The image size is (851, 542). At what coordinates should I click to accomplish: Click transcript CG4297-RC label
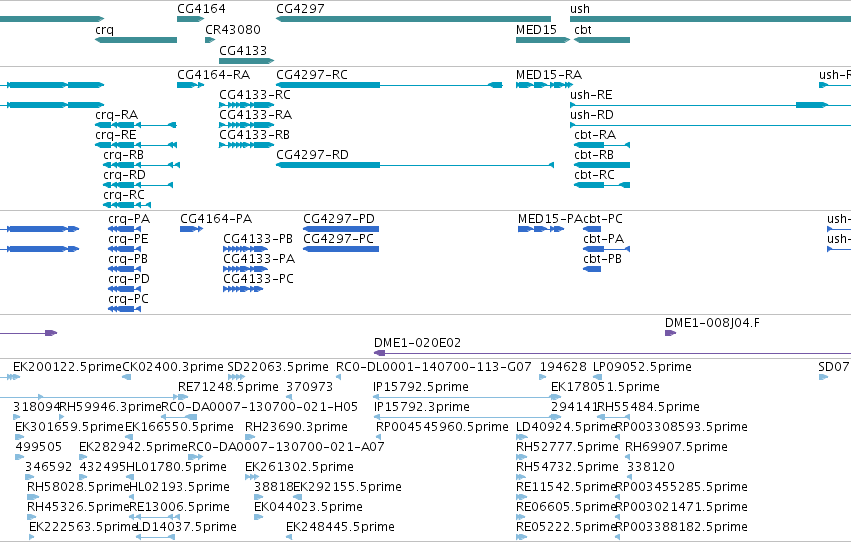click(312, 74)
